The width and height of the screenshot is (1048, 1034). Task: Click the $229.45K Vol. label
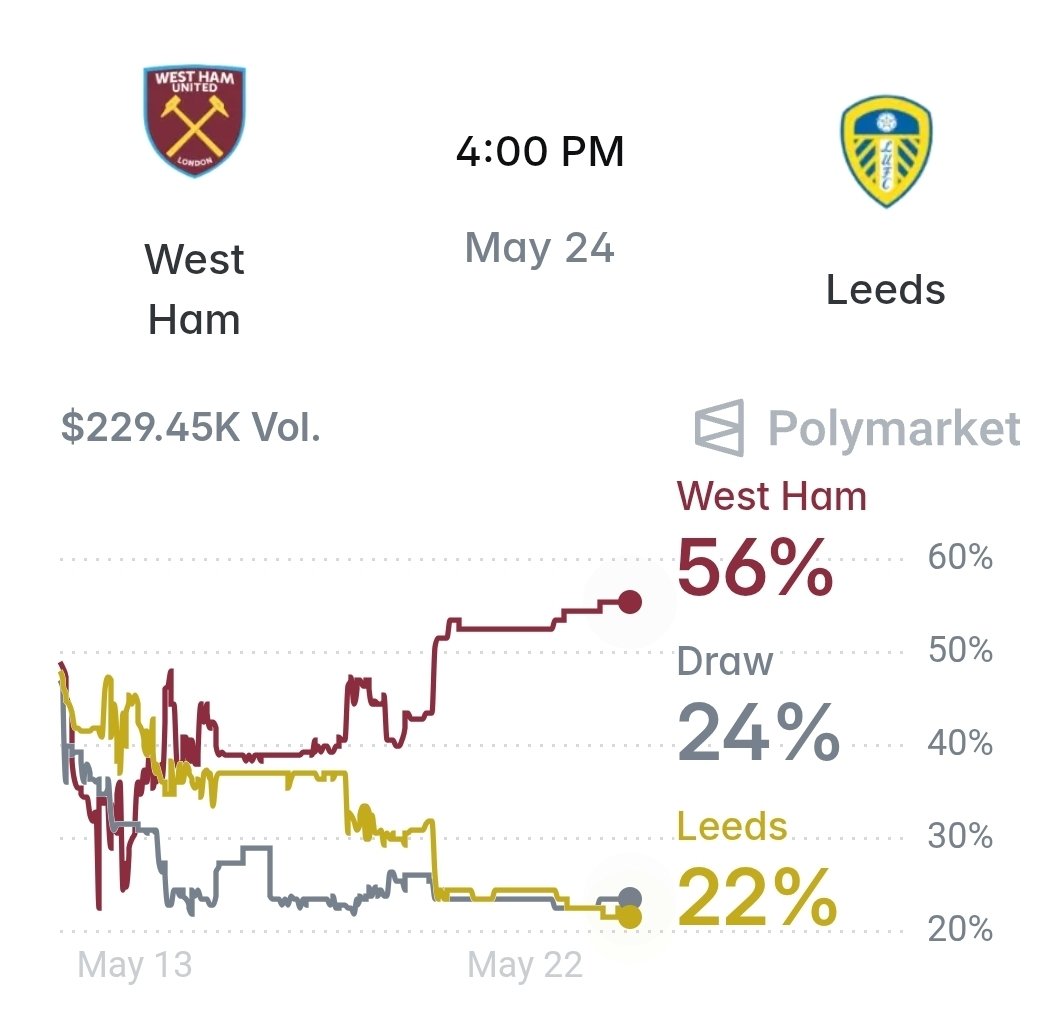pos(191,427)
